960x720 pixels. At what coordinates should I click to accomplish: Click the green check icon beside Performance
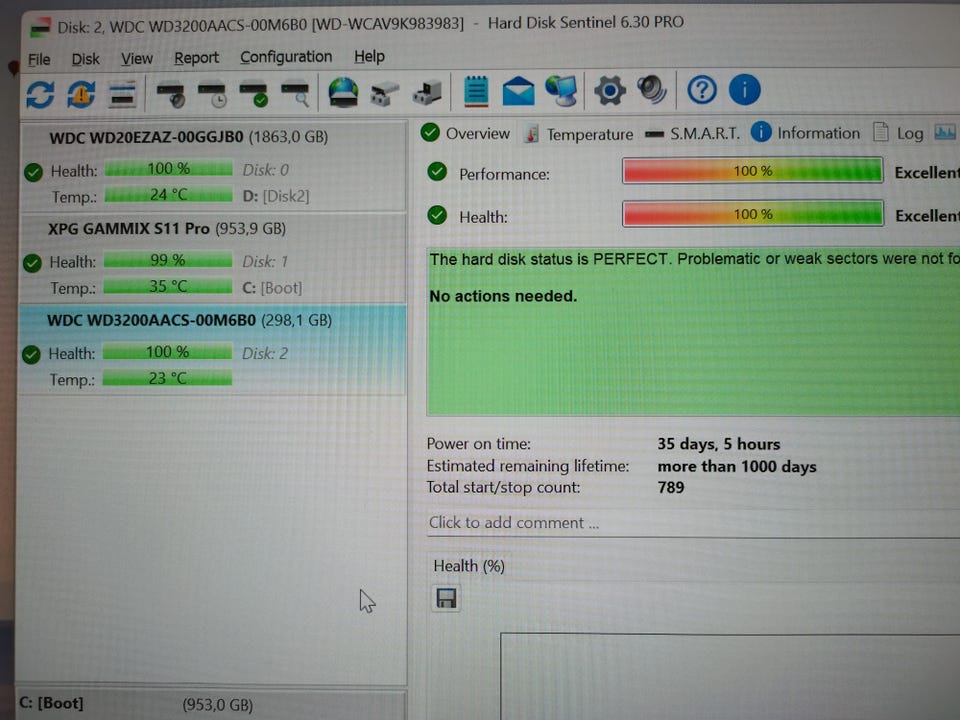tap(437, 172)
